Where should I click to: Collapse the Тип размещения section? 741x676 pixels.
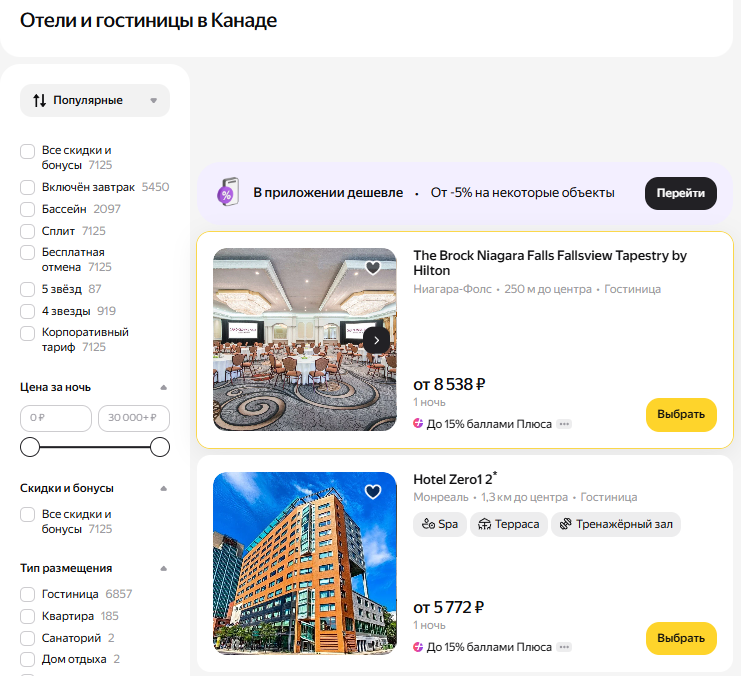164,568
